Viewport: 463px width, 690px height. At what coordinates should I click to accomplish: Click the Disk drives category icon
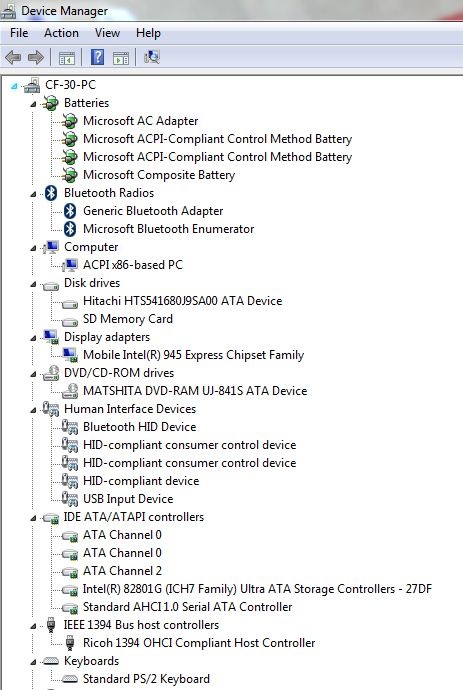51,286
